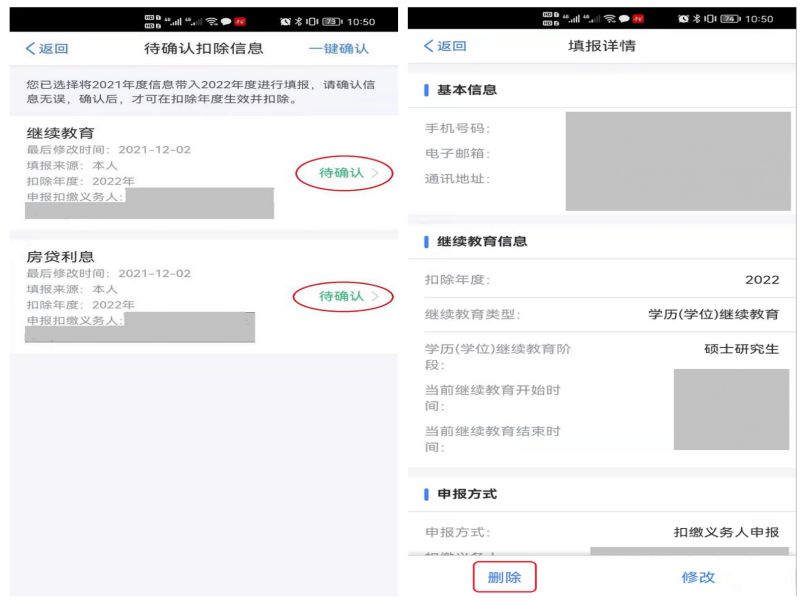Viewport: 806px width, 604px height.
Task: Select the 继续教育 entry title
Action: (x=60, y=133)
